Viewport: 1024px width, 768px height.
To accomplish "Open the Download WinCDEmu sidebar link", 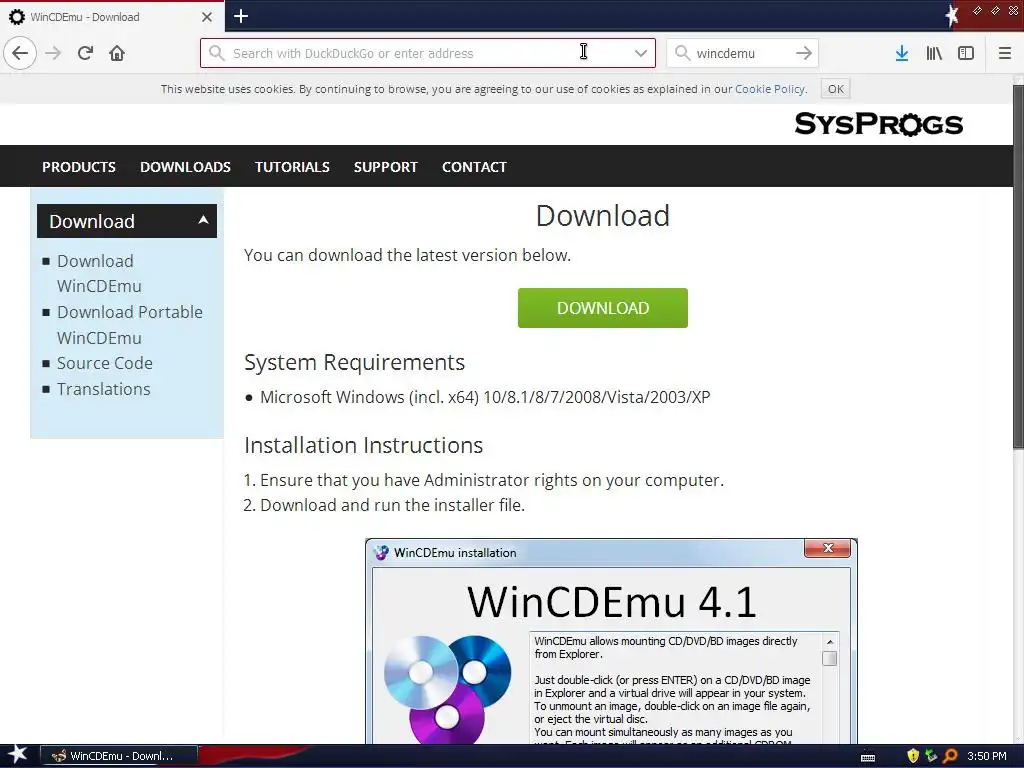I will (x=99, y=274).
